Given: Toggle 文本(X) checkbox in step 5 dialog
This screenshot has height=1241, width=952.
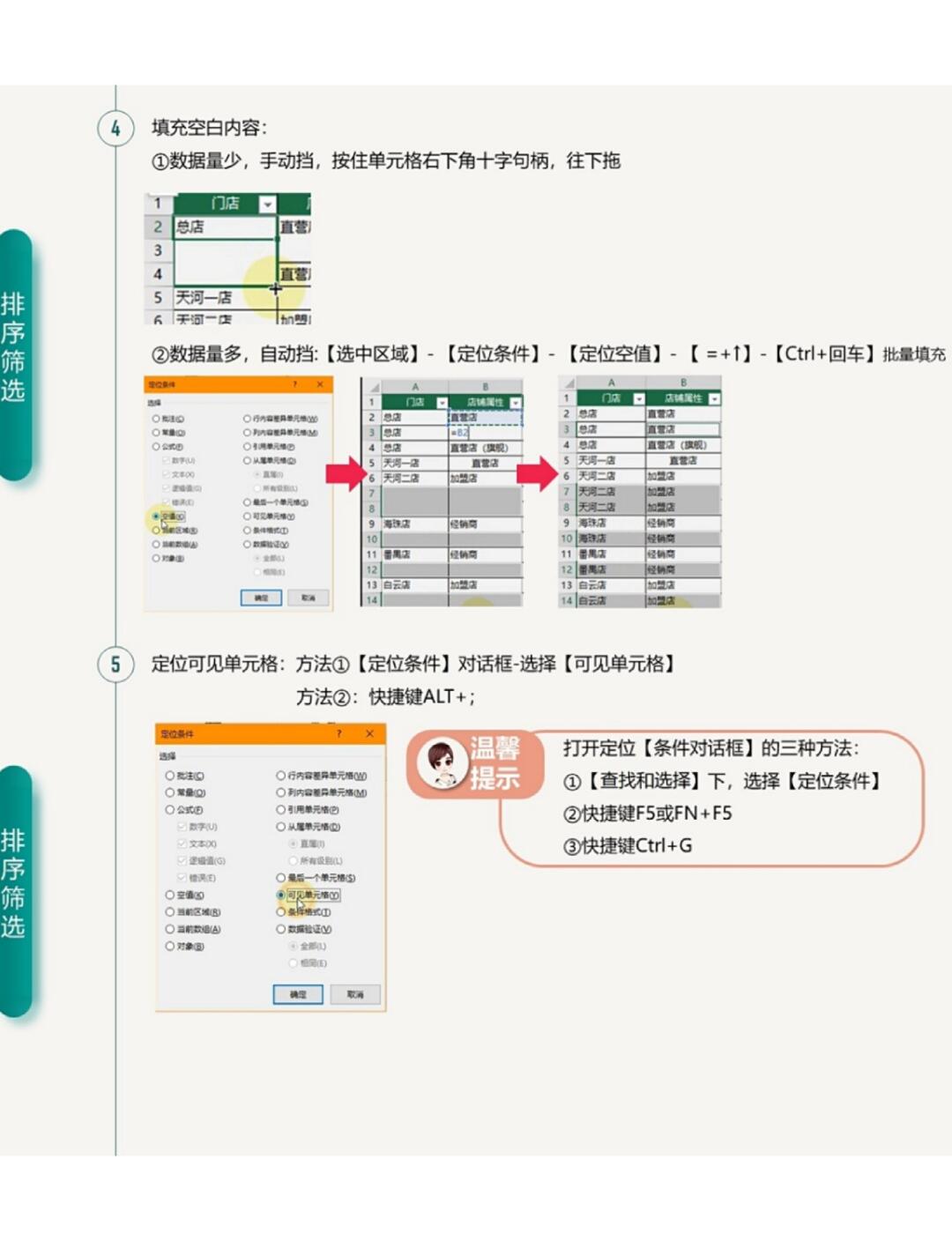Looking at the screenshot, I should click(182, 843).
